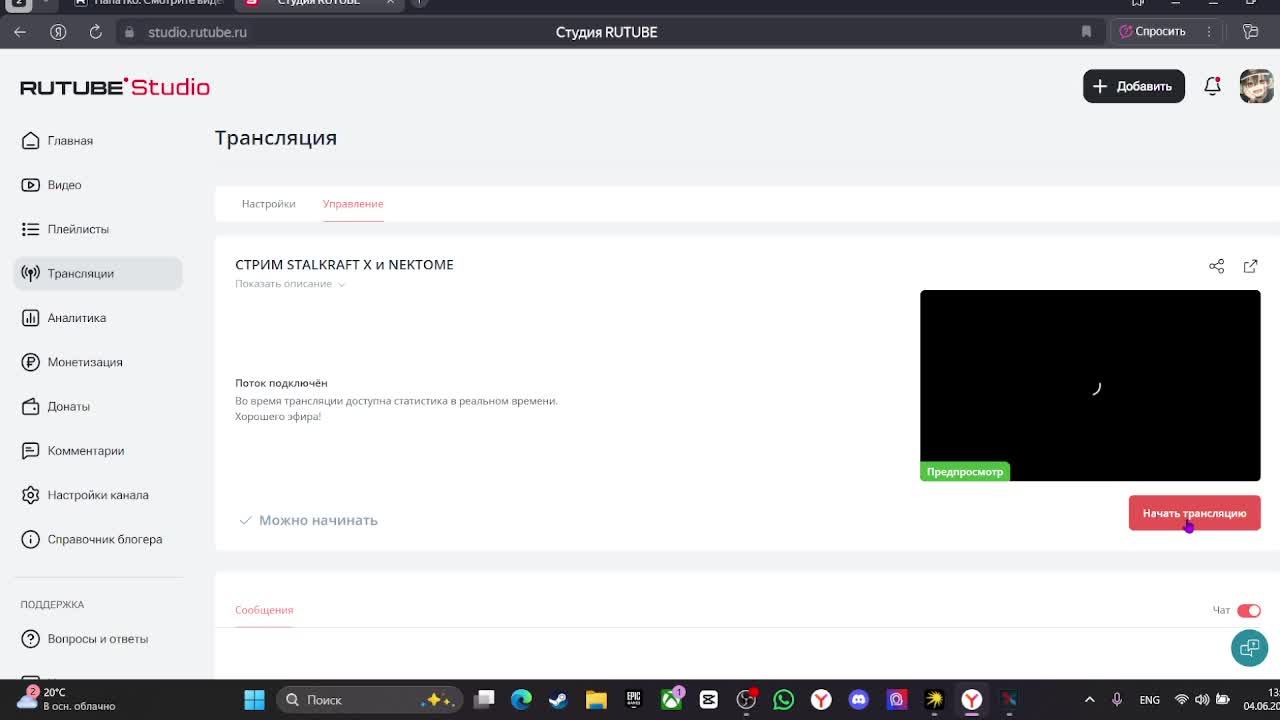Show hidden tray icons chevron
Image resolution: width=1280 pixels, height=720 pixels.
(1089, 700)
